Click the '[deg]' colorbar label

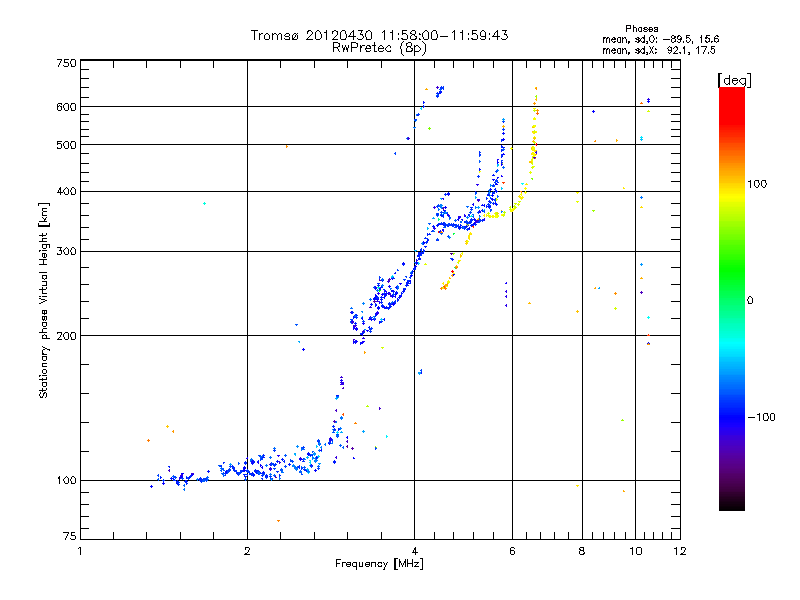coord(734,80)
